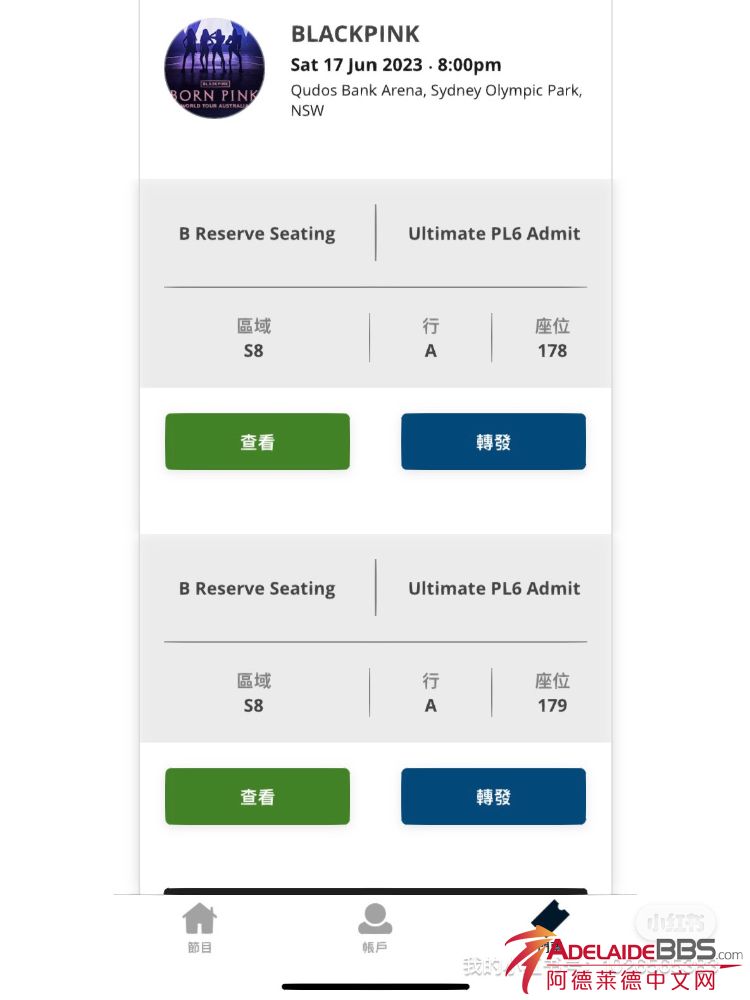Tap the Sat 17 Jun 2023 date text
This screenshot has width=750, height=1000.
click(x=395, y=65)
